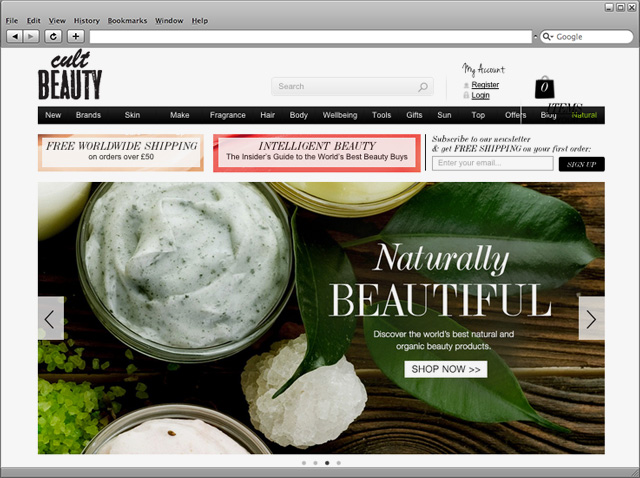
Task: Click the SHOP NOW button
Action: coord(445,369)
